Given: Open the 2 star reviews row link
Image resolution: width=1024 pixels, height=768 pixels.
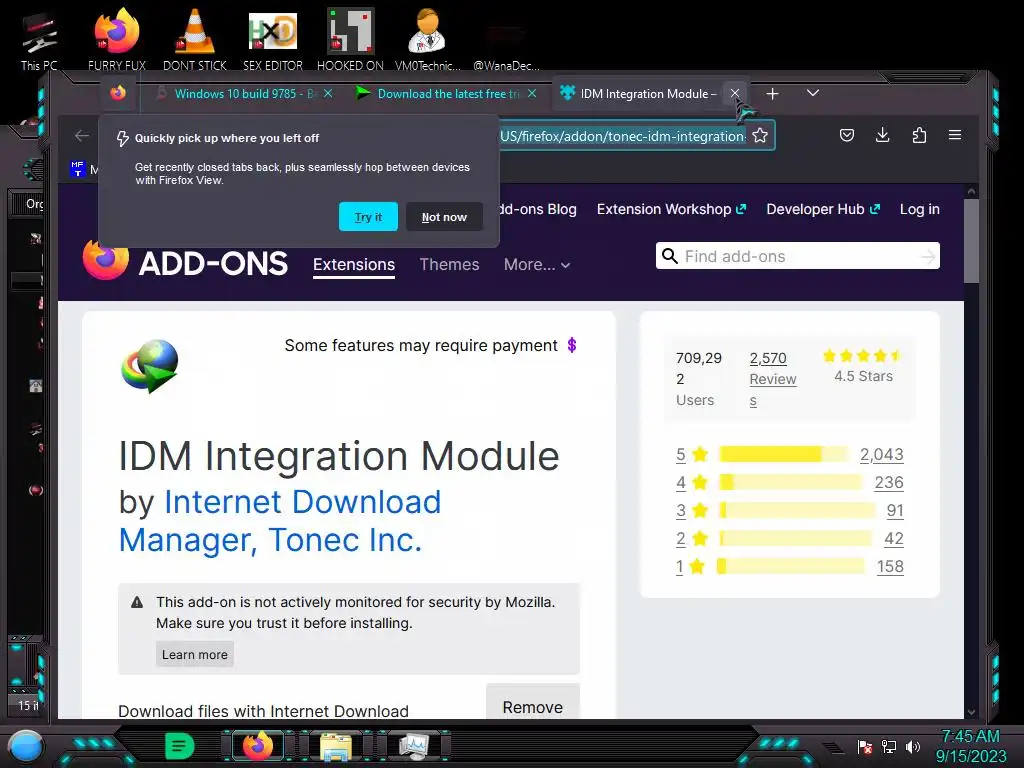Looking at the screenshot, I should (790, 538).
